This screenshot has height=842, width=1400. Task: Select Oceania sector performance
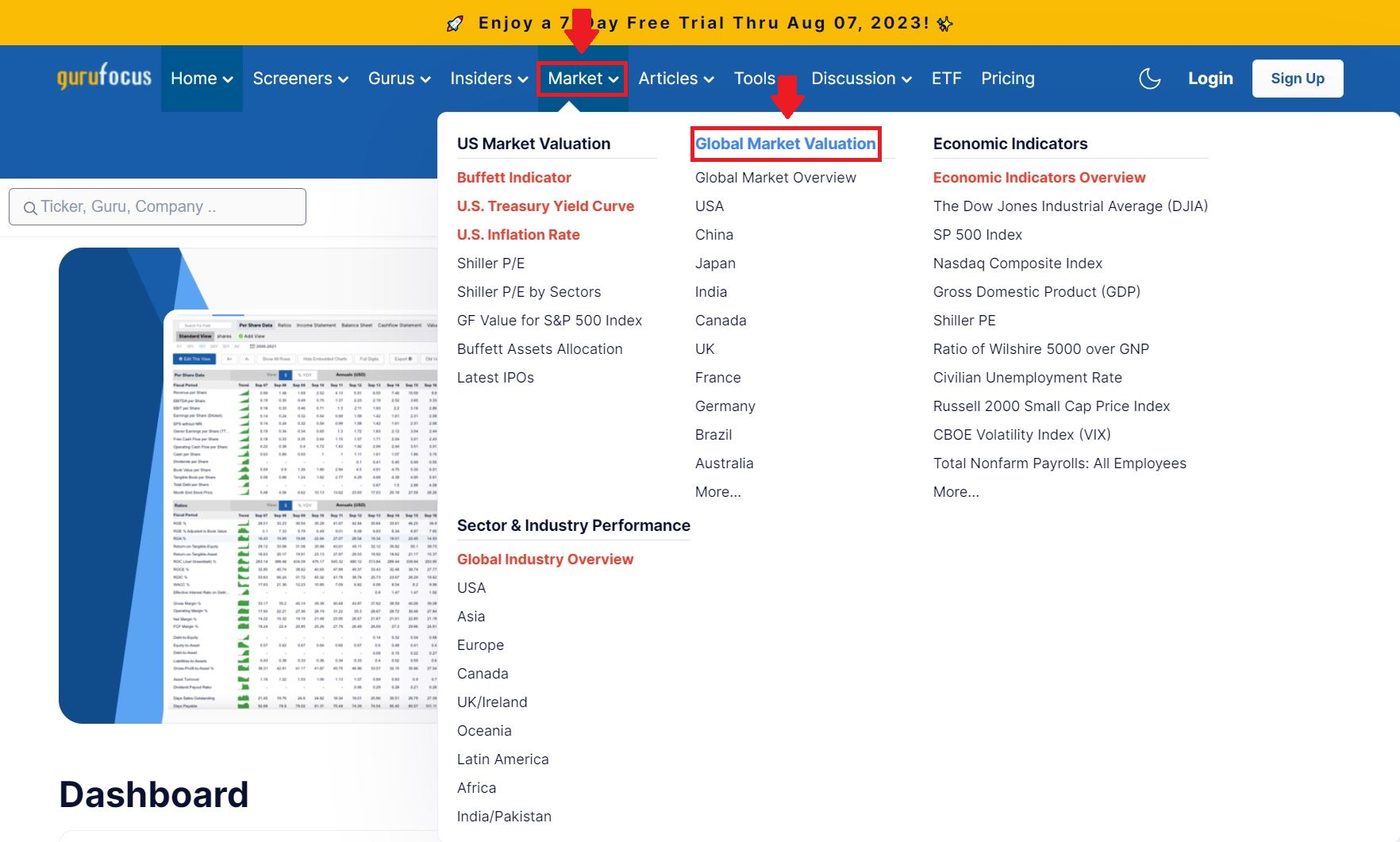pyautogui.click(x=484, y=731)
